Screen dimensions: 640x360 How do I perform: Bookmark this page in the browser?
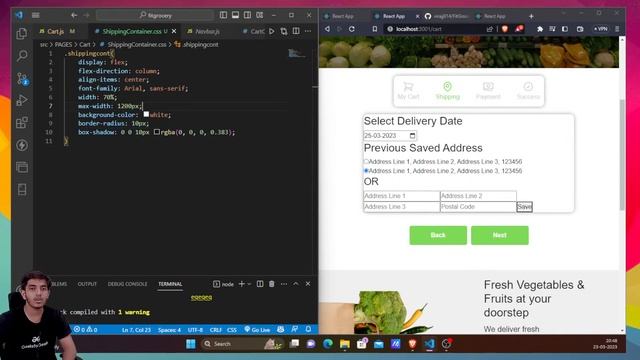[375, 29]
